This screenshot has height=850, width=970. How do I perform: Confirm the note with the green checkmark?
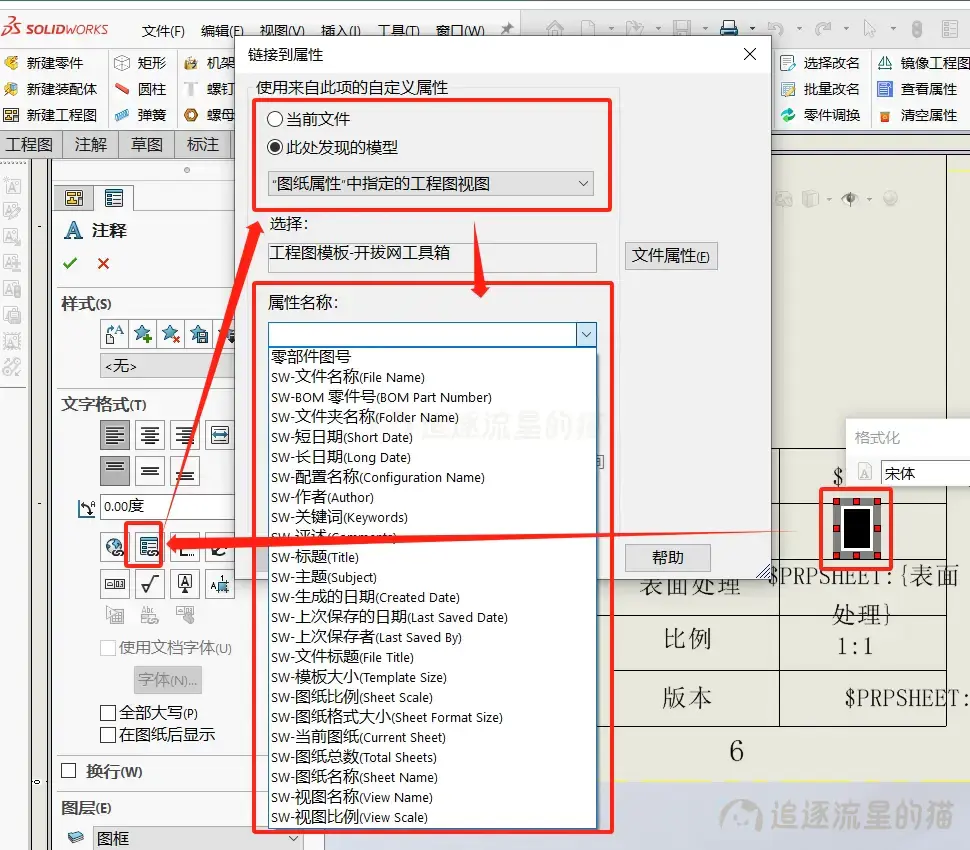[70, 265]
